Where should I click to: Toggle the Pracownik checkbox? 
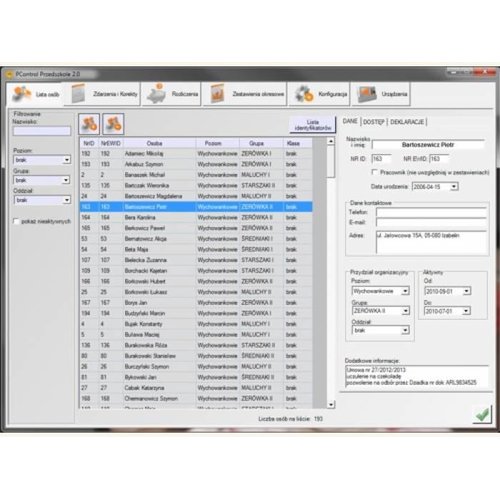click(375, 172)
